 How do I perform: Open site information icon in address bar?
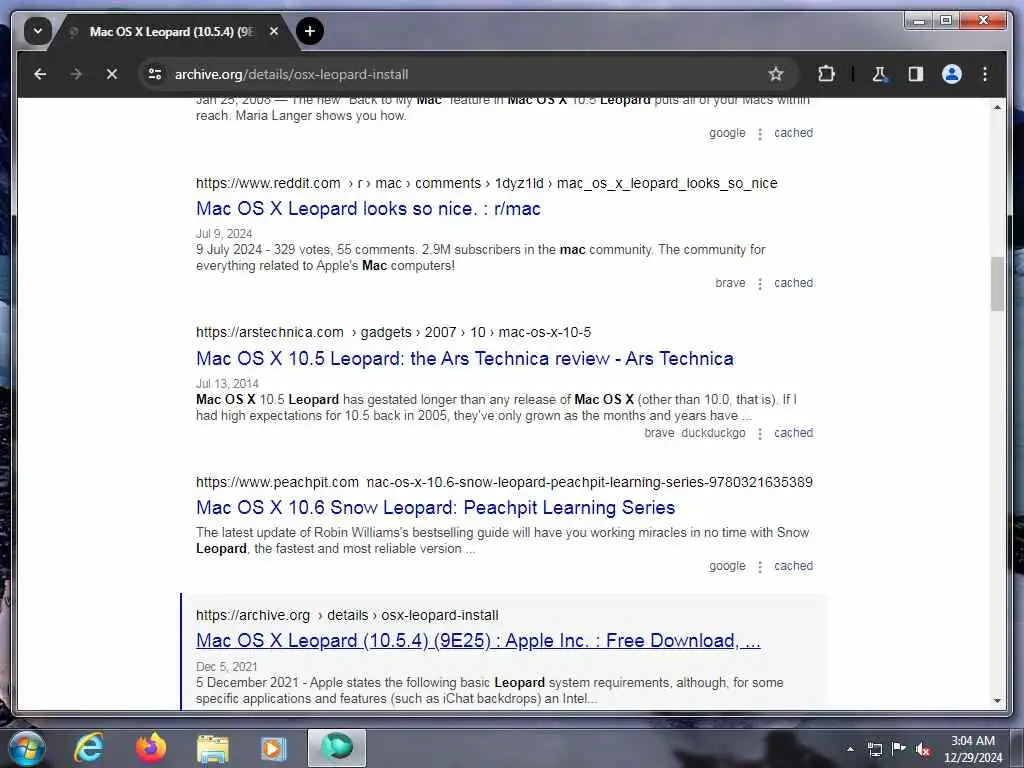pyautogui.click(x=155, y=74)
